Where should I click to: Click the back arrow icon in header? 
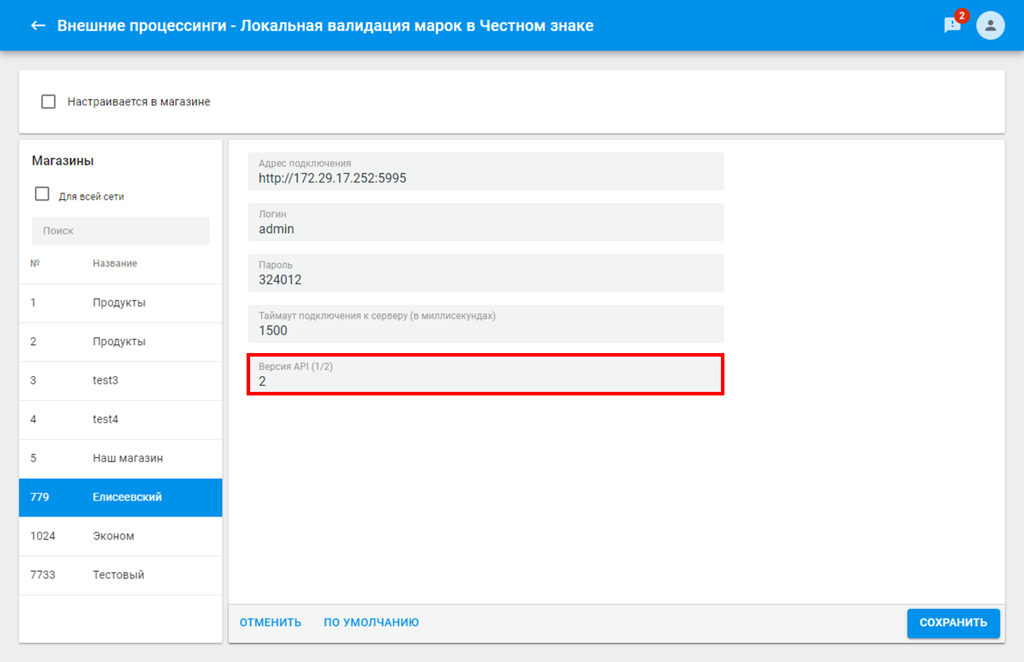38,25
